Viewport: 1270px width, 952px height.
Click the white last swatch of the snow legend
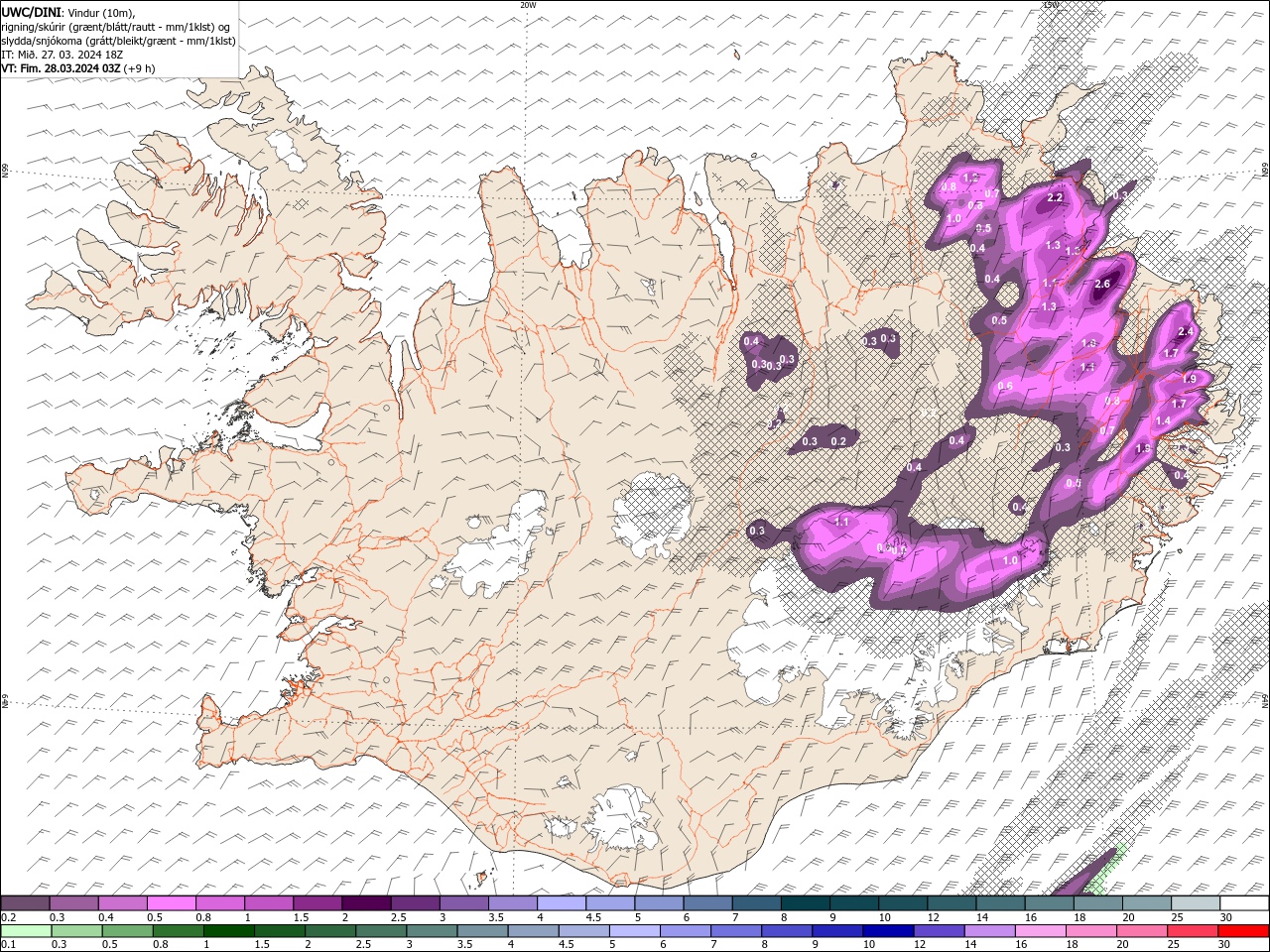tap(1243, 903)
